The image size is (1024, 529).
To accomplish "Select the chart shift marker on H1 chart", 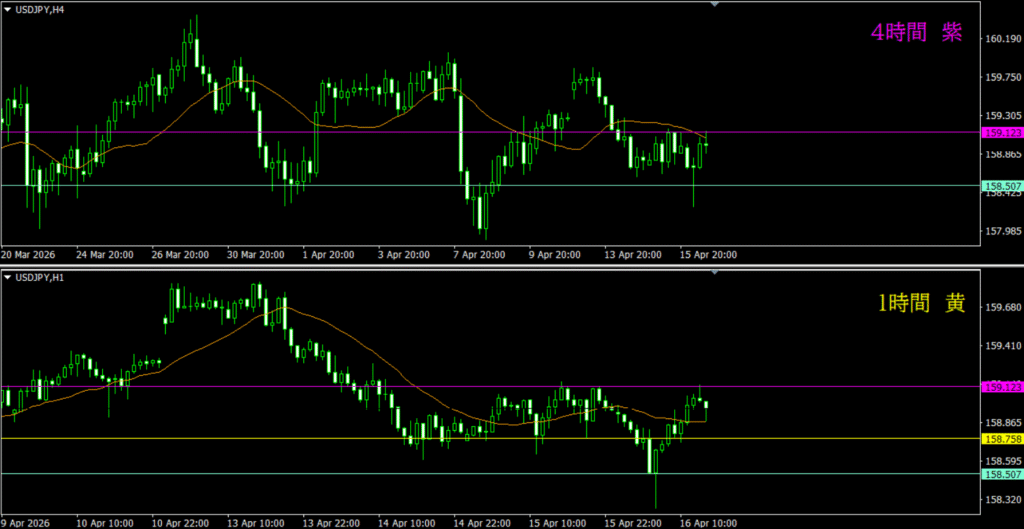I will (714, 272).
